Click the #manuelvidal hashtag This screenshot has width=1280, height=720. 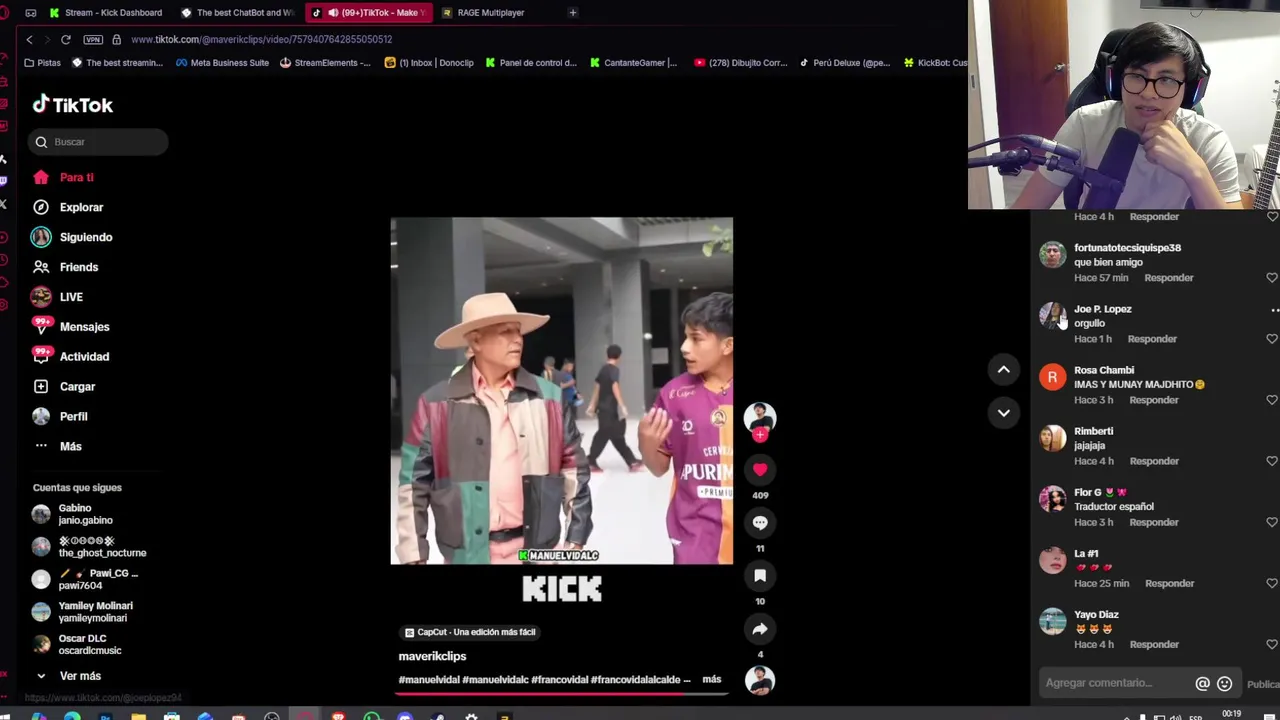[428, 680]
